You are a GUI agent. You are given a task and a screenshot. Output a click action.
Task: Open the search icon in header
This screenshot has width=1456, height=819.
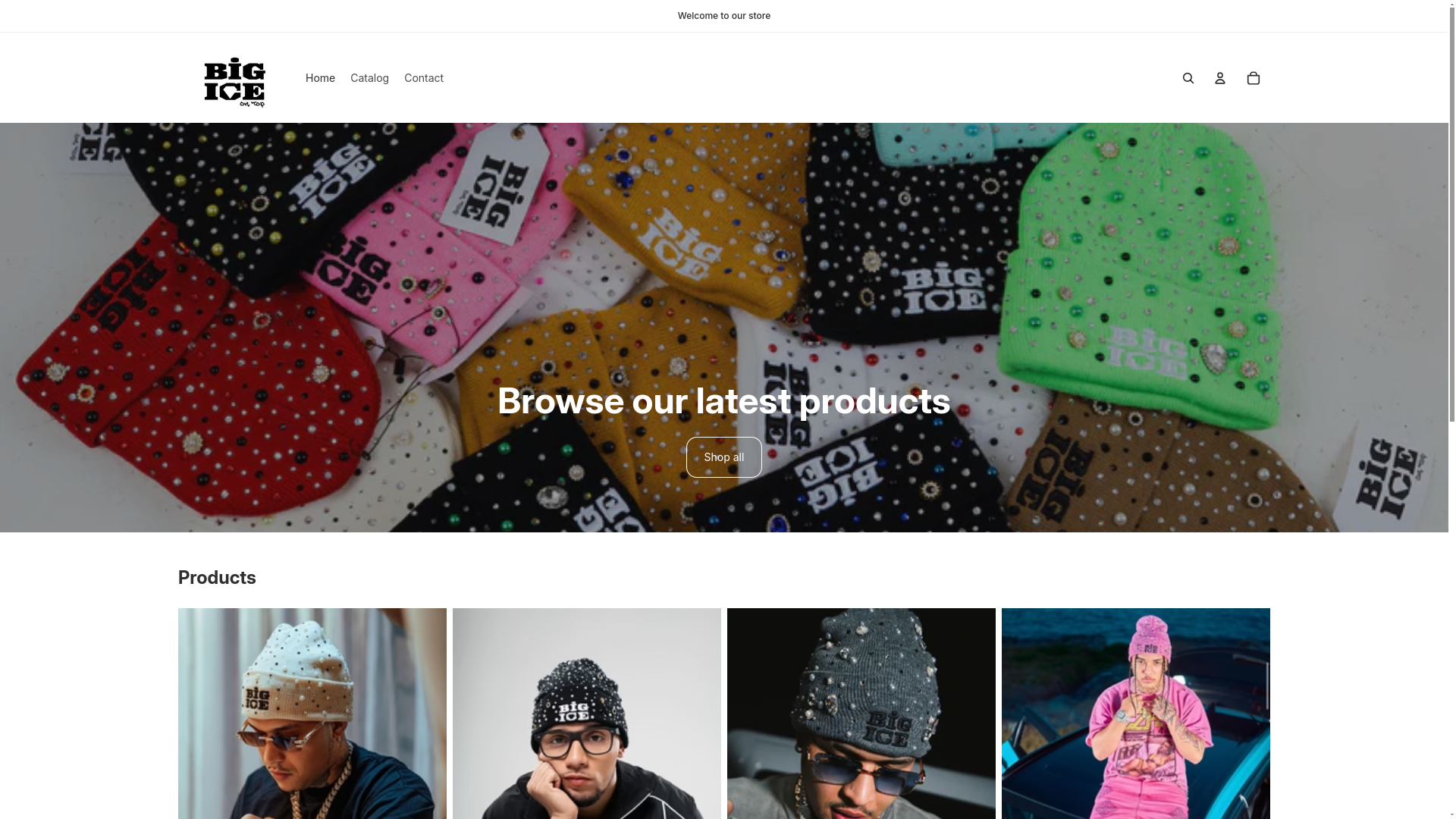(x=1188, y=78)
